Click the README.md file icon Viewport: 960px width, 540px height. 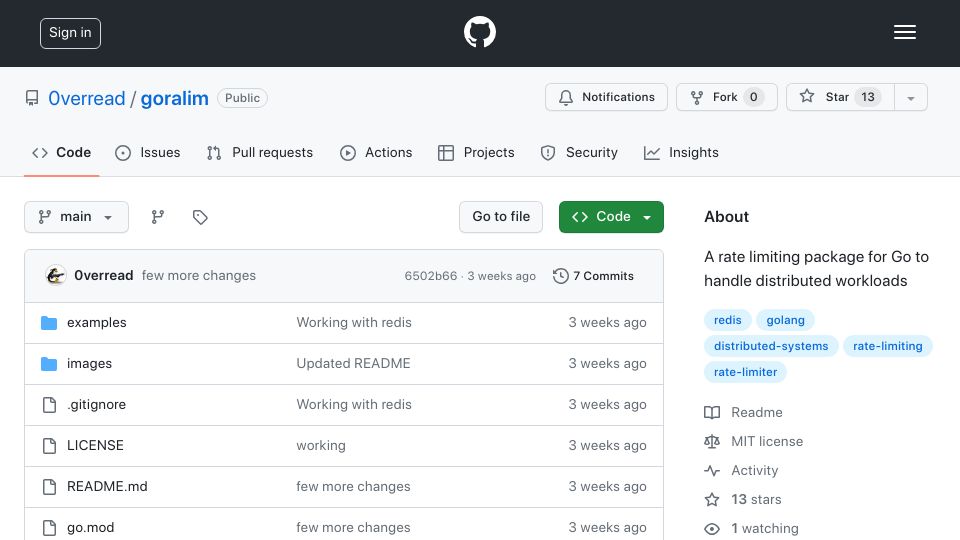pyautogui.click(x=49, y=487)
